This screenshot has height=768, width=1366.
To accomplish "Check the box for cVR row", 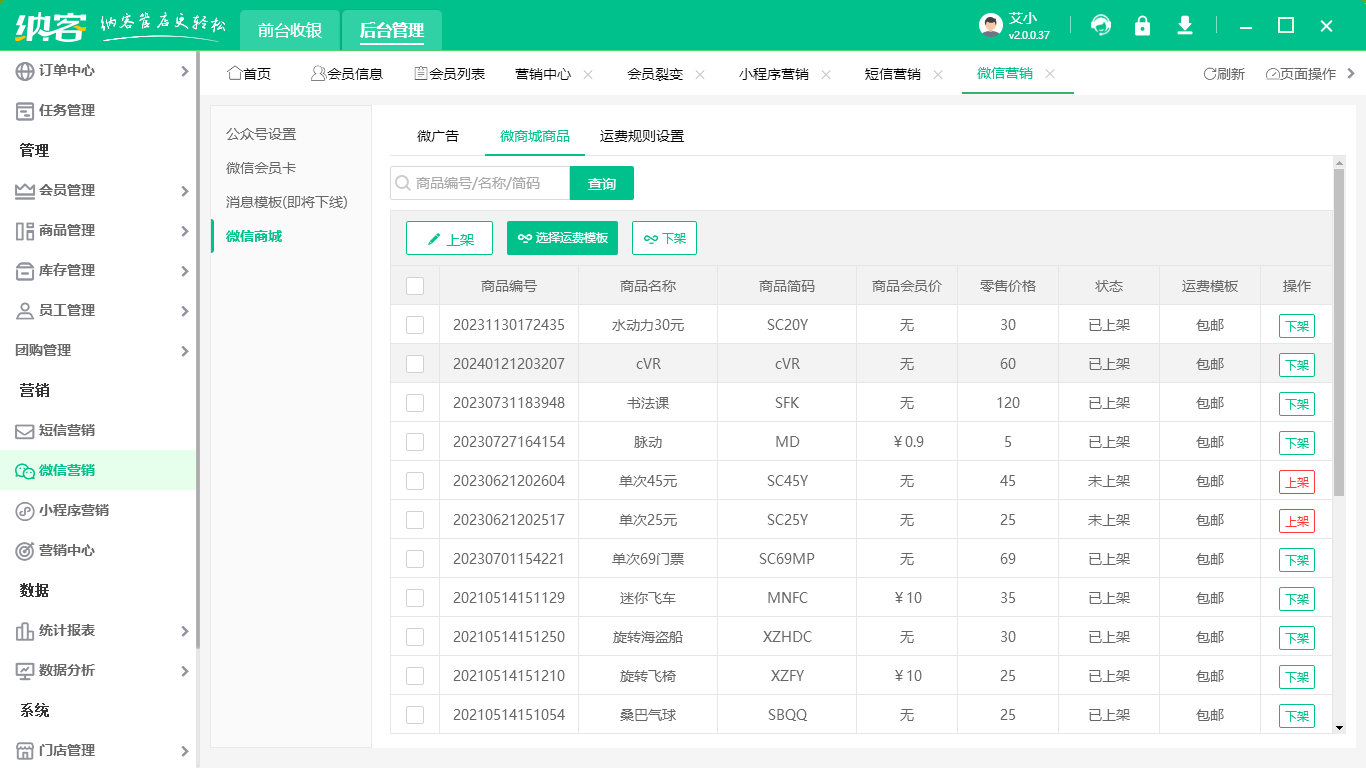I will [x=415, y=364].
